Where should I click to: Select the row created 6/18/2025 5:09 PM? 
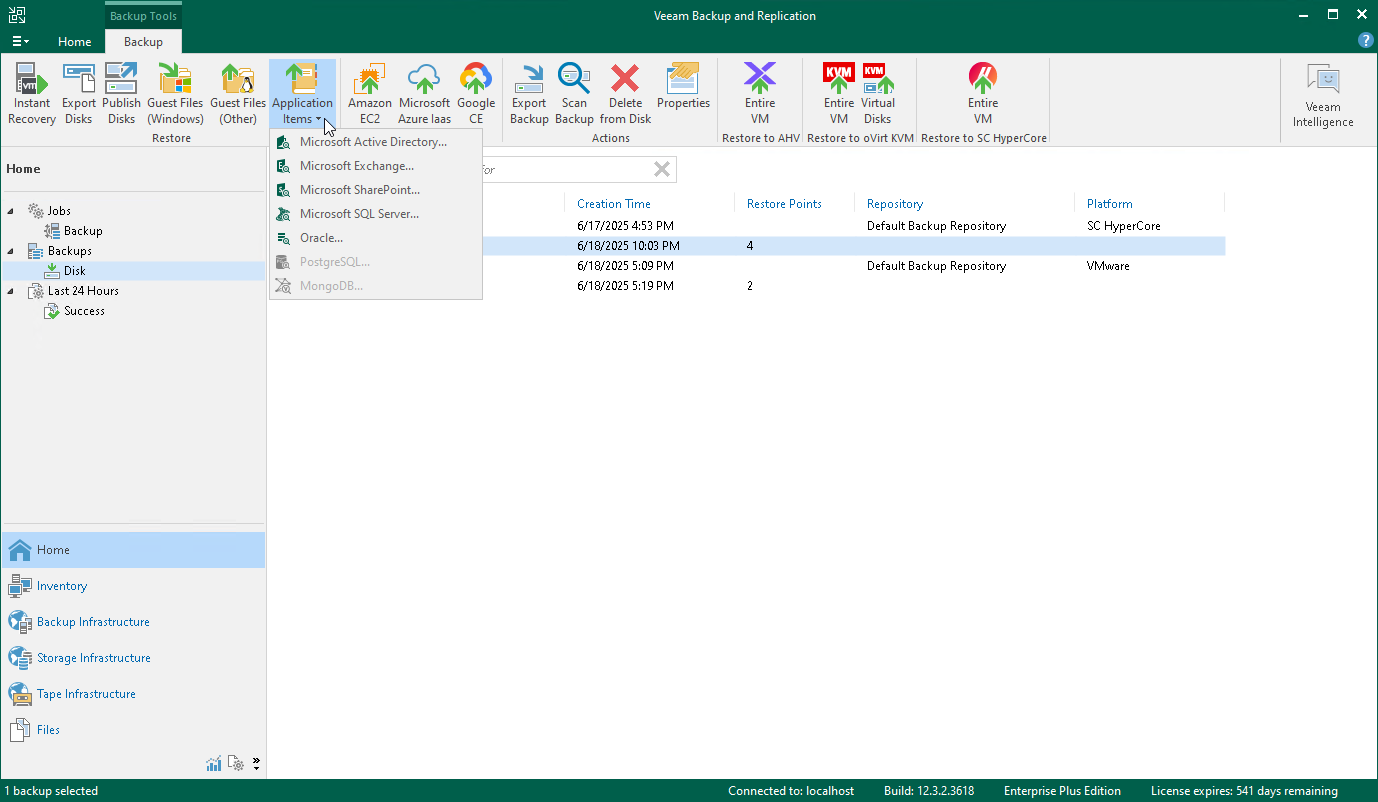(853, 266)
